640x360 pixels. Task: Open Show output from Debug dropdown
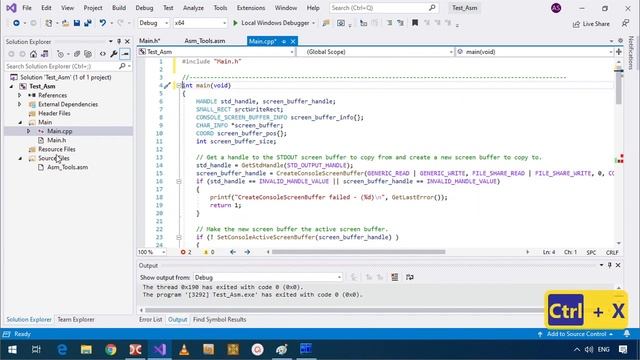point(268,278)
